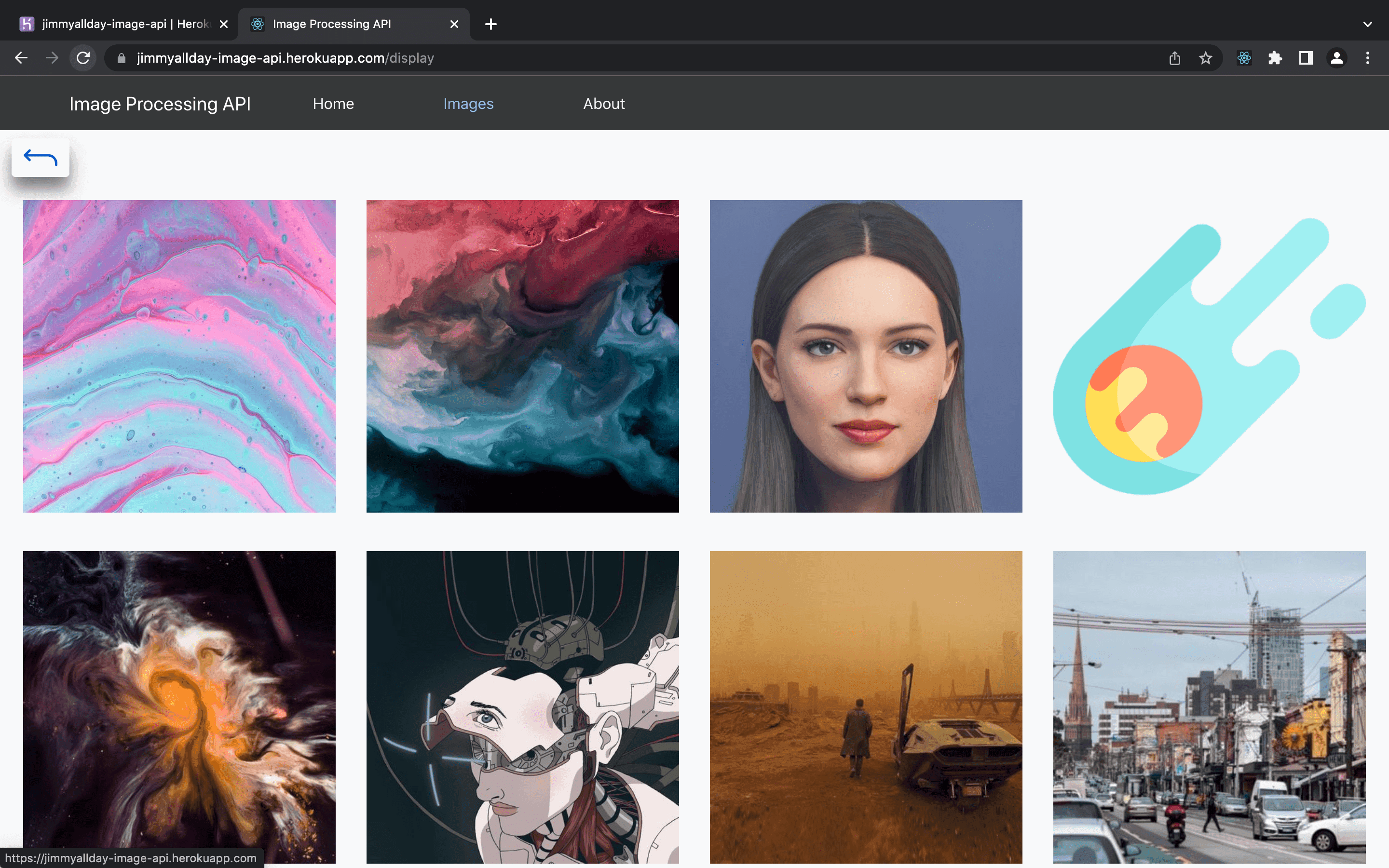Expand the tab search chevron
The height and width of the screenshot is (868, 1389).
coord(1367,24)
